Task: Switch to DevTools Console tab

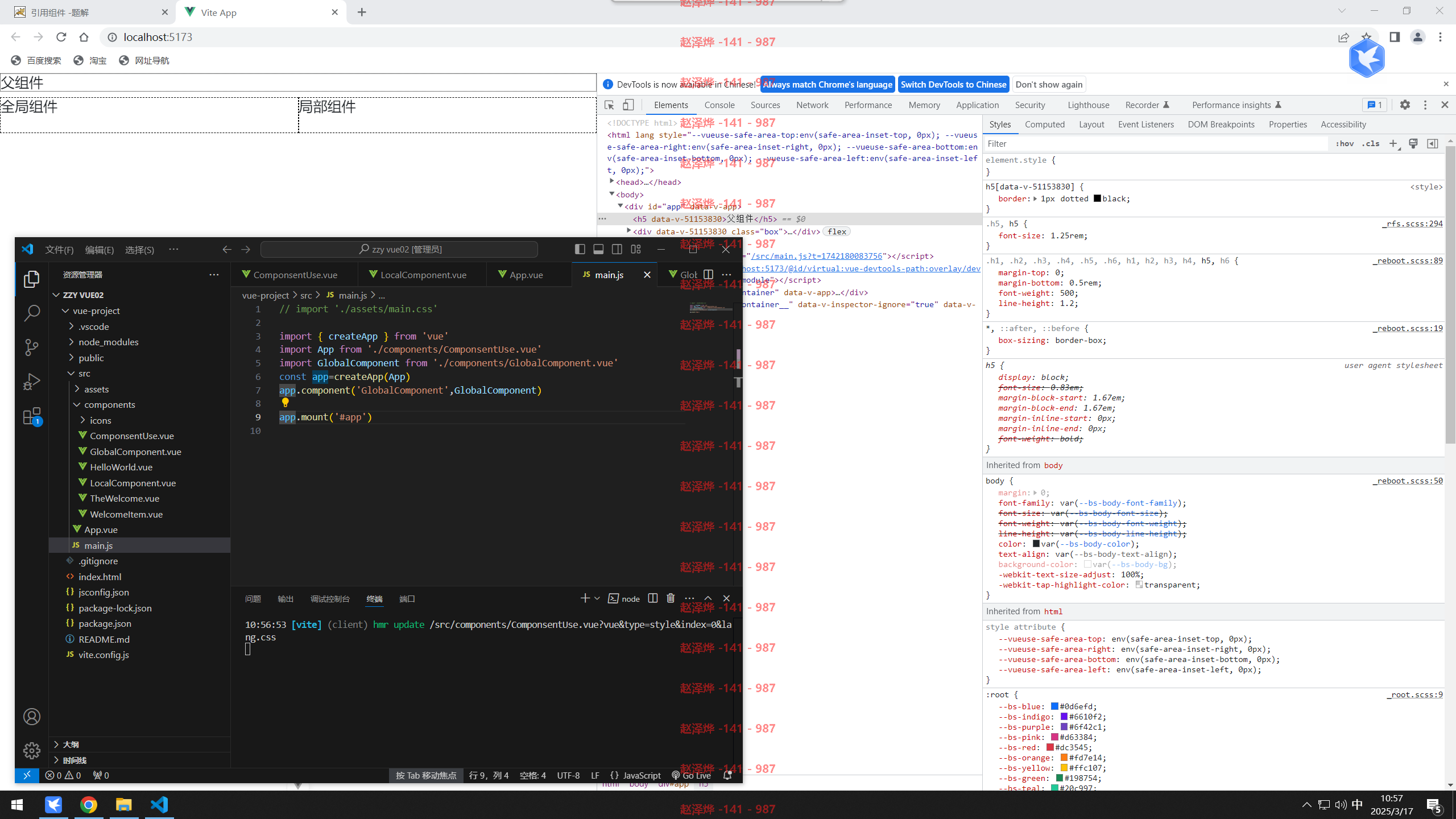Action: (x=719, y=105)
